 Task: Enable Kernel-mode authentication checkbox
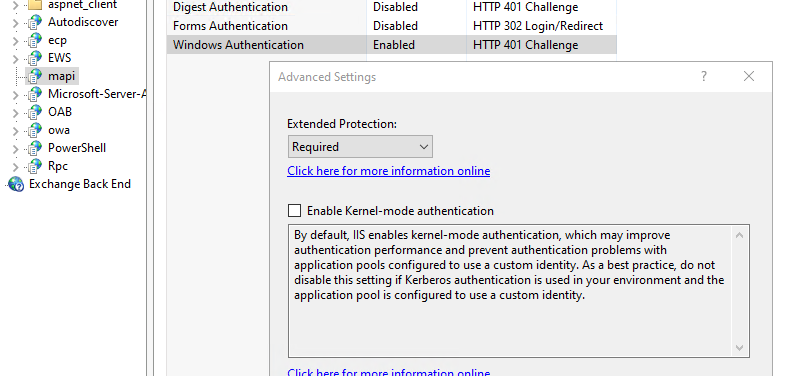point(294,211)
